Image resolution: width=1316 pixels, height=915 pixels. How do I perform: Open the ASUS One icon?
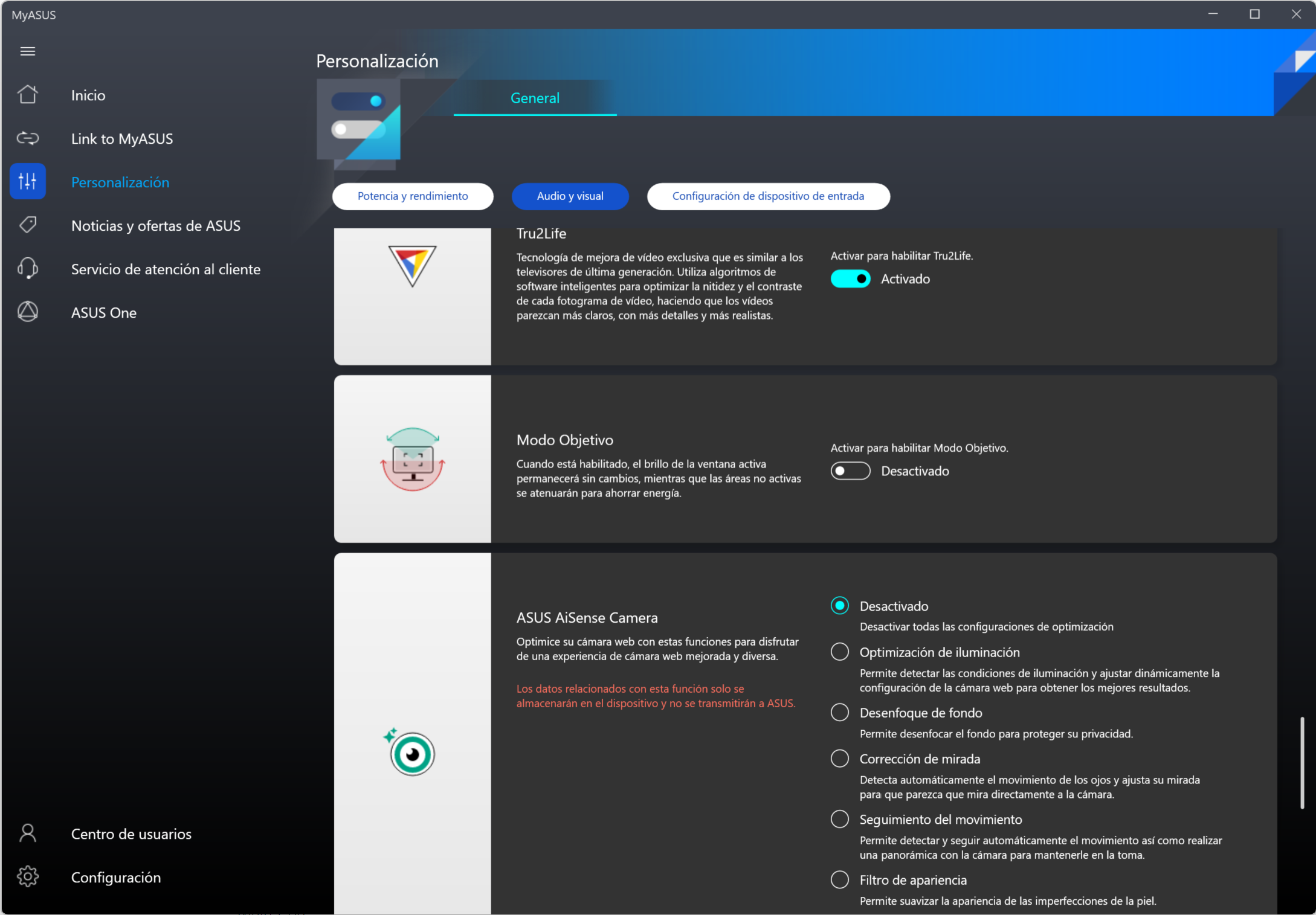tap(28, 312)
